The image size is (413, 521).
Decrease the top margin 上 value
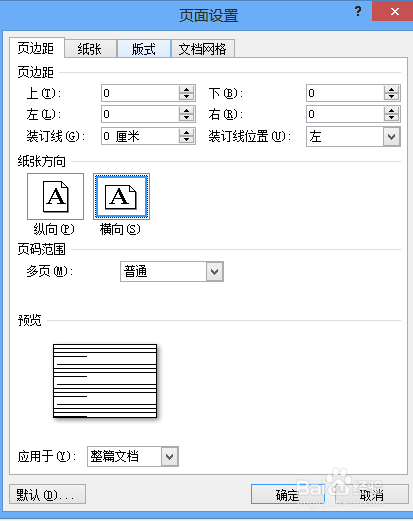coord(186,97)
